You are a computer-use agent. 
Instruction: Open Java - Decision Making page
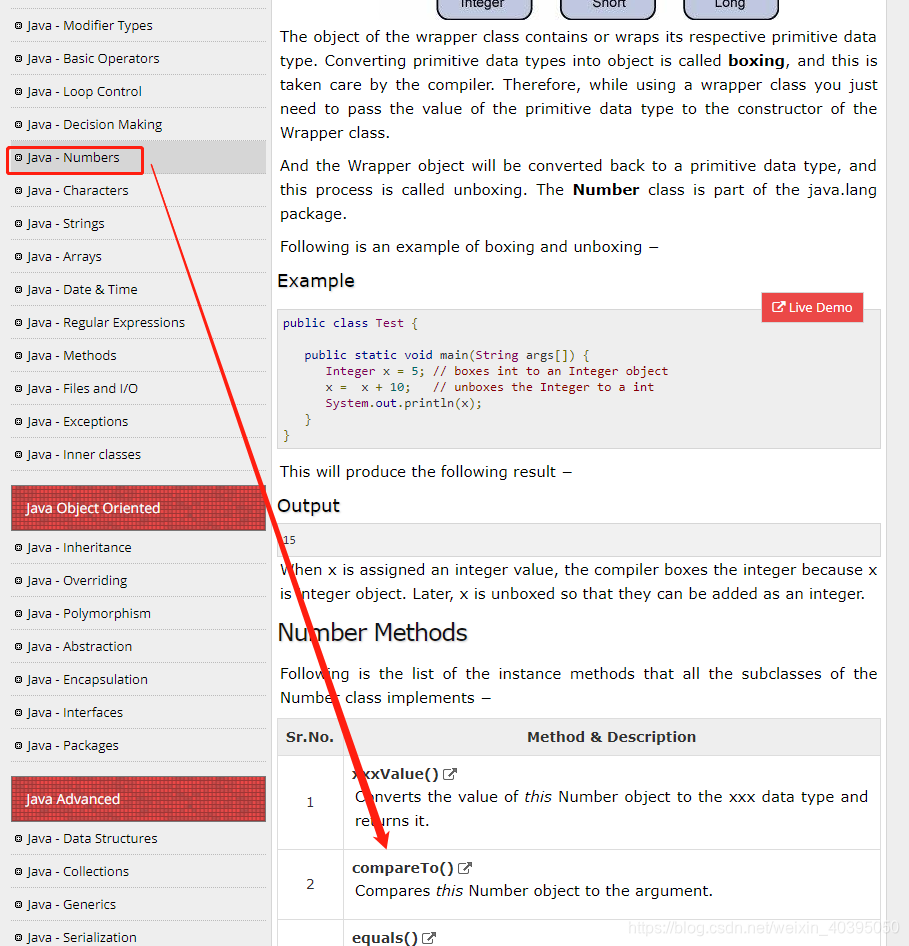(x=94, y=125)
